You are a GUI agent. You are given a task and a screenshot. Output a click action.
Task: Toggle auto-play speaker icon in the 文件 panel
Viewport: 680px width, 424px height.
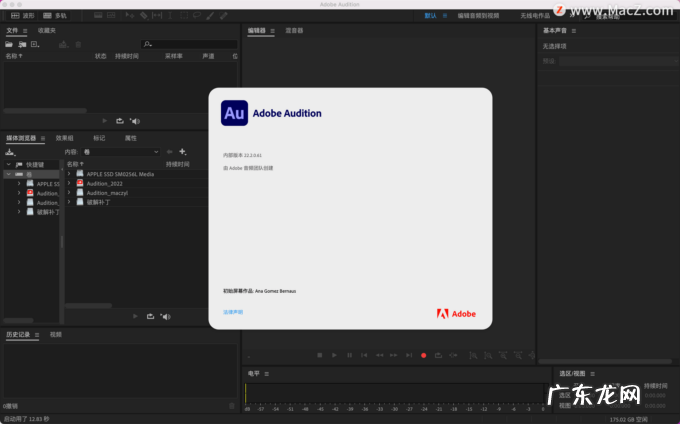pos(135,120)
